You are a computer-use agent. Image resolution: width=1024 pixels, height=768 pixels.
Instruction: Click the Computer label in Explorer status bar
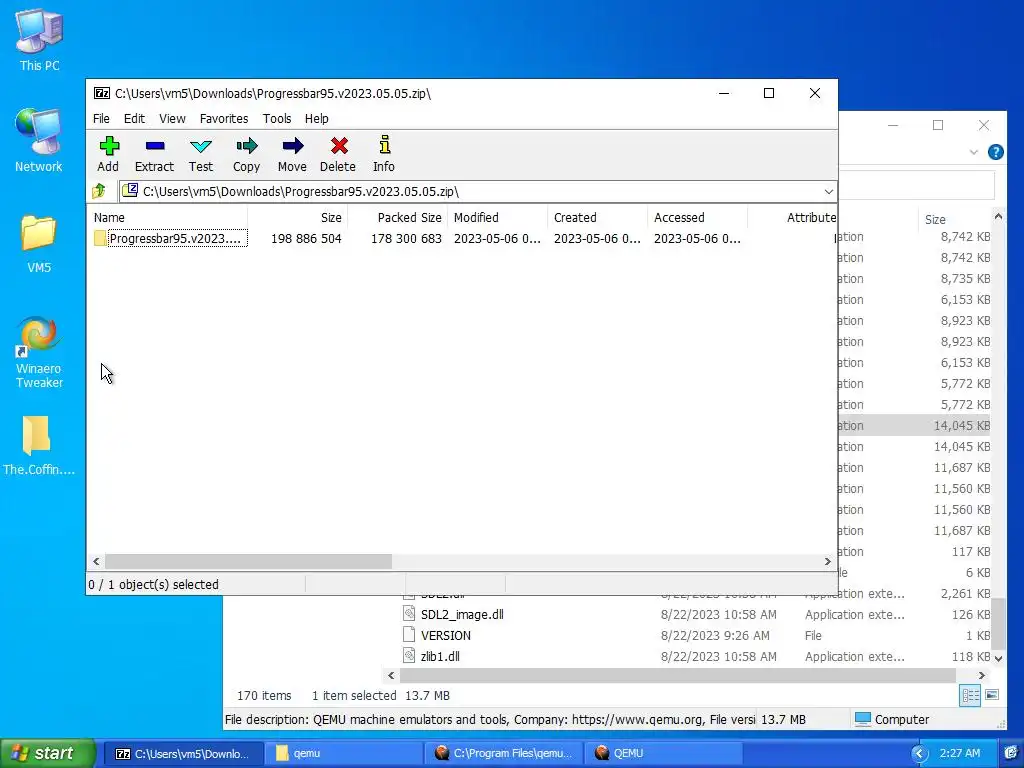point(901,720)
